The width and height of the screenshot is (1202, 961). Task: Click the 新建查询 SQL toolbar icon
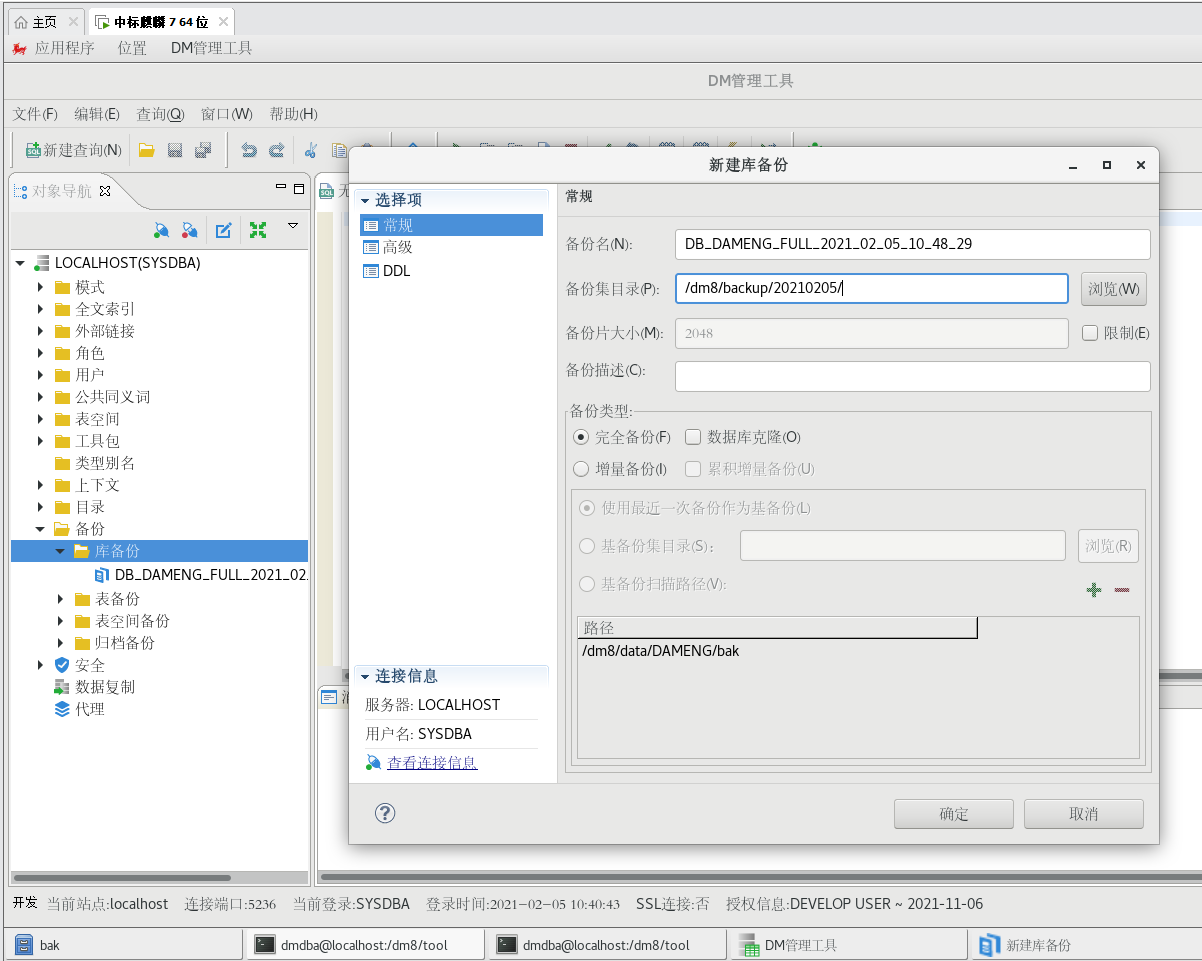pos(33,150)
